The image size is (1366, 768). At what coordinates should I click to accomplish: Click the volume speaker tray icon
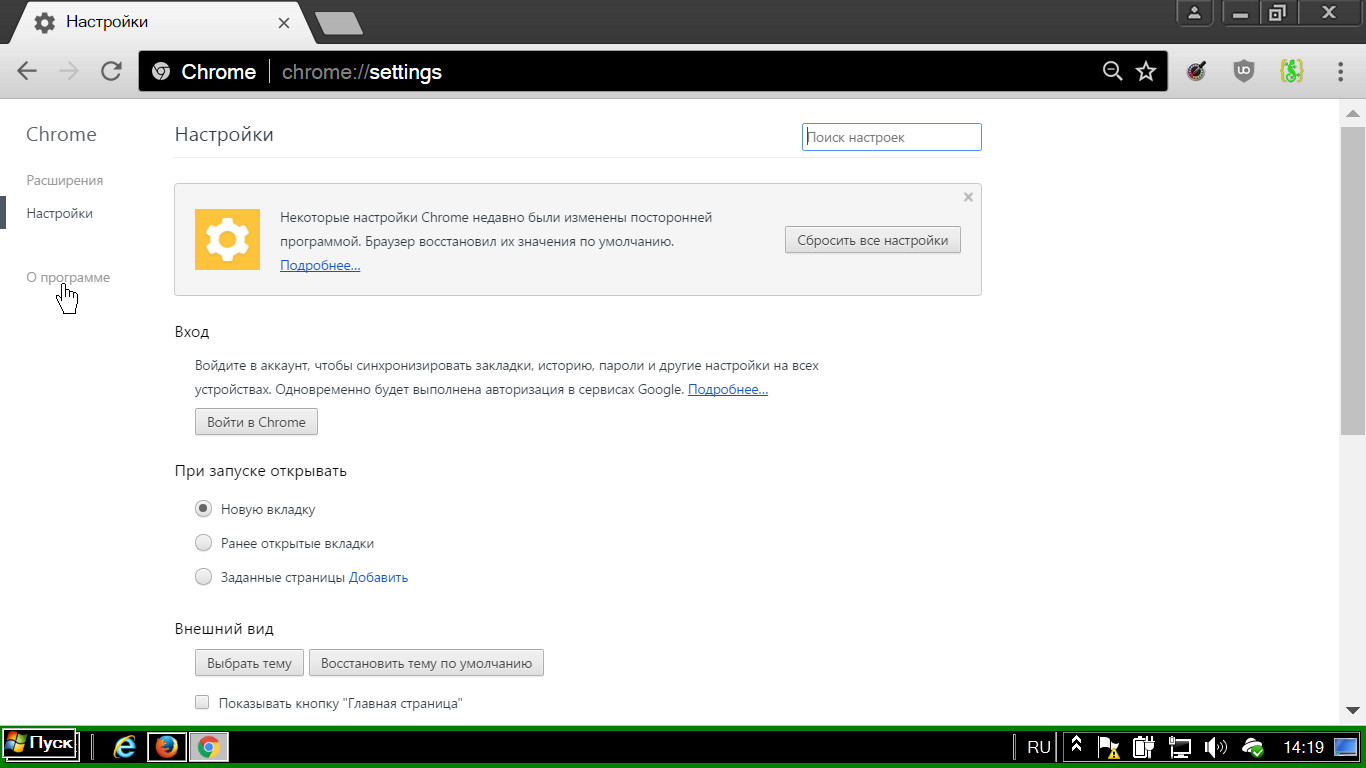(x=1215, y=747)
